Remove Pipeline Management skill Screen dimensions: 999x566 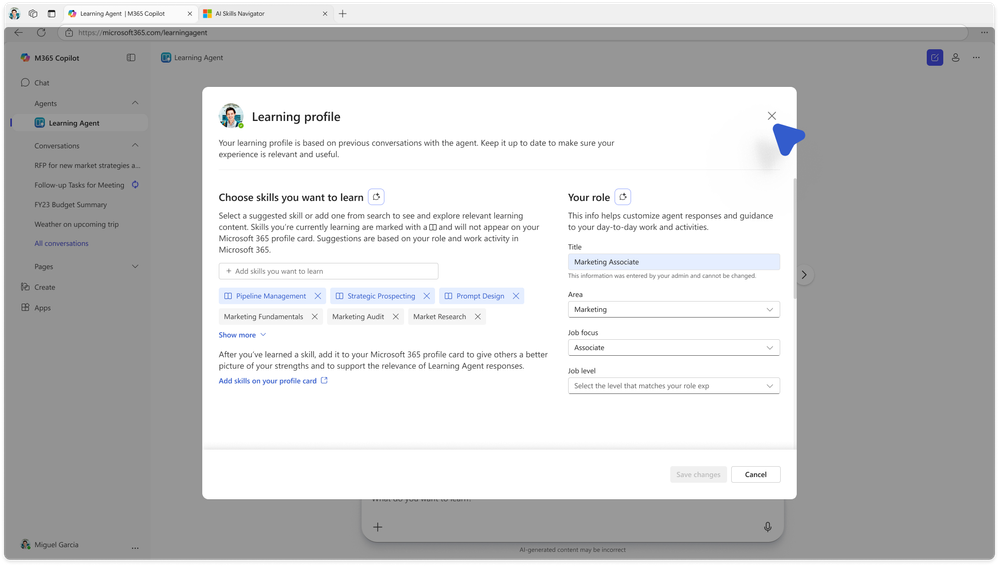point(318,296)
